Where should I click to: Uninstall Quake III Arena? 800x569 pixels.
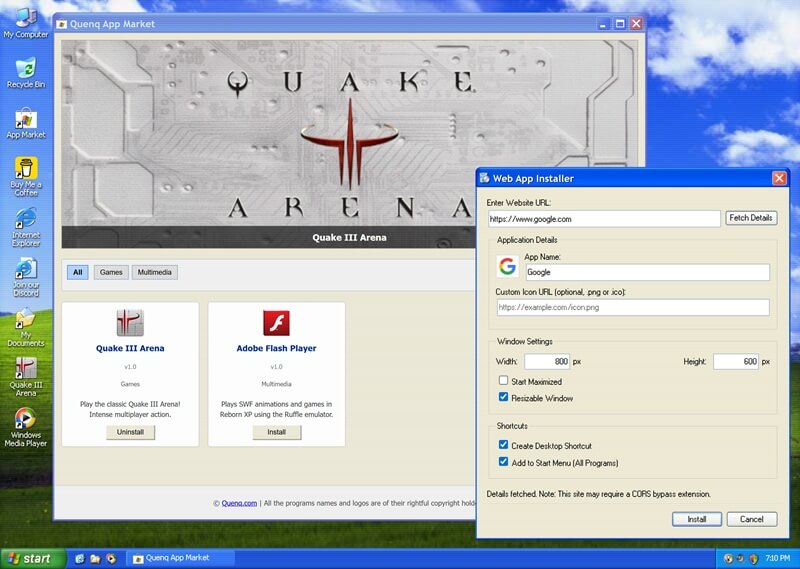130,432
